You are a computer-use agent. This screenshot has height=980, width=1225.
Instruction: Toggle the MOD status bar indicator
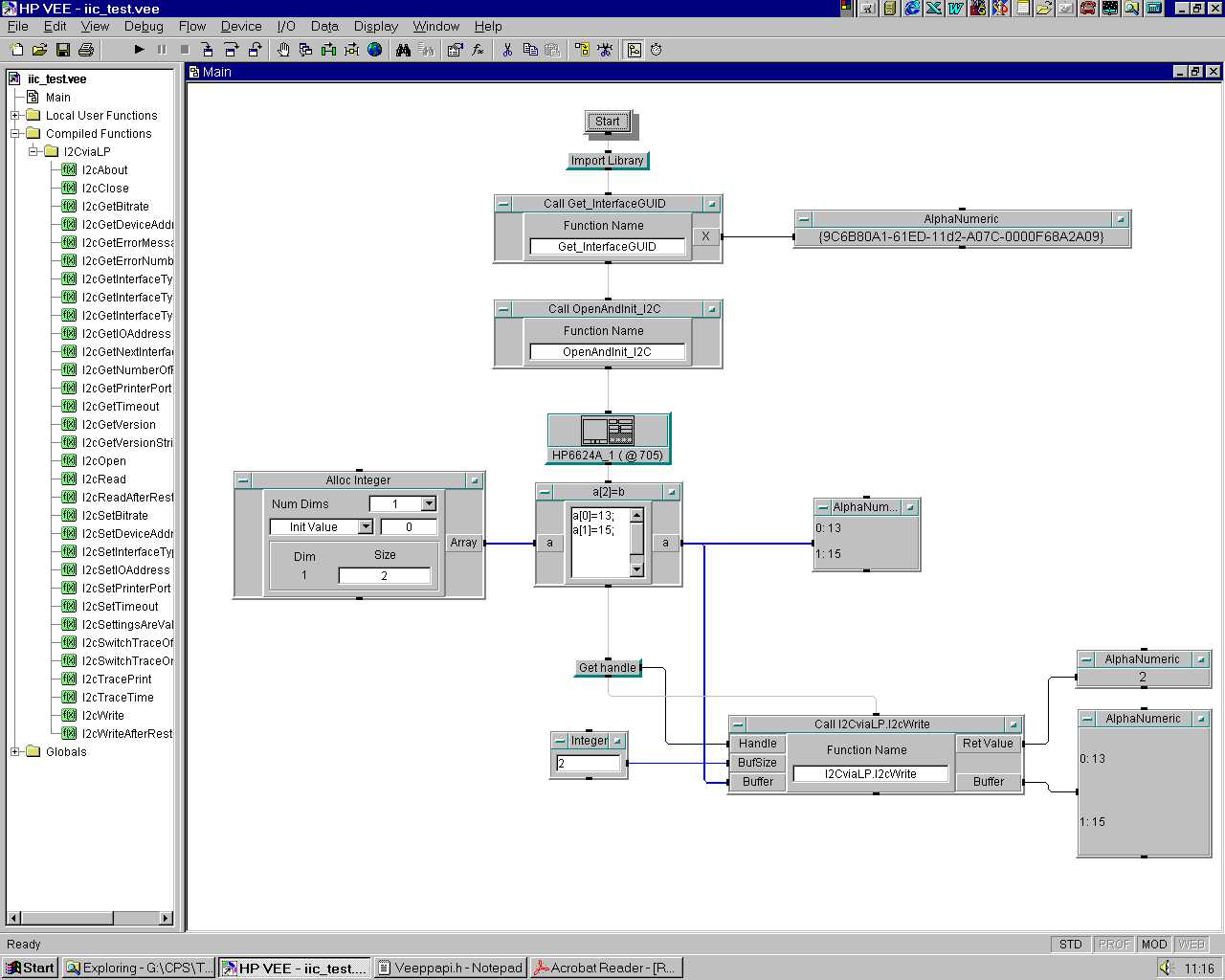[1153, 945]
